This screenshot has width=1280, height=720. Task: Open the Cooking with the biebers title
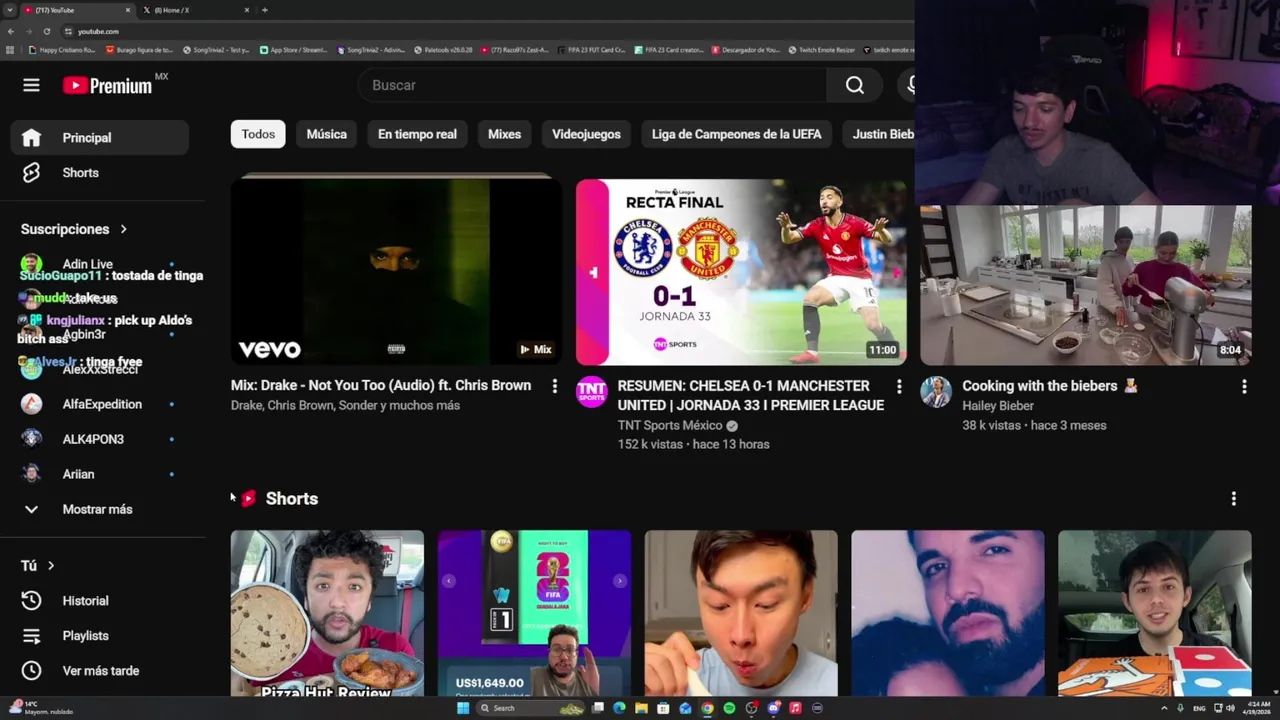(x=1050, y=385)
